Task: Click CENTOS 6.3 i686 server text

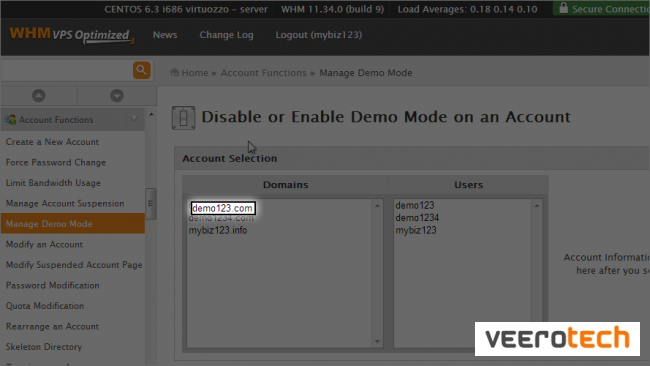Action: pyautogui.click(x=186, y=9)
